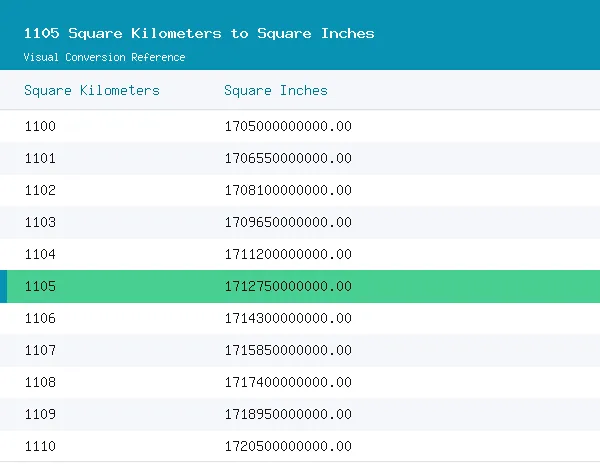Click the 'Square Kilometers' column header

[x=92, y=90]
